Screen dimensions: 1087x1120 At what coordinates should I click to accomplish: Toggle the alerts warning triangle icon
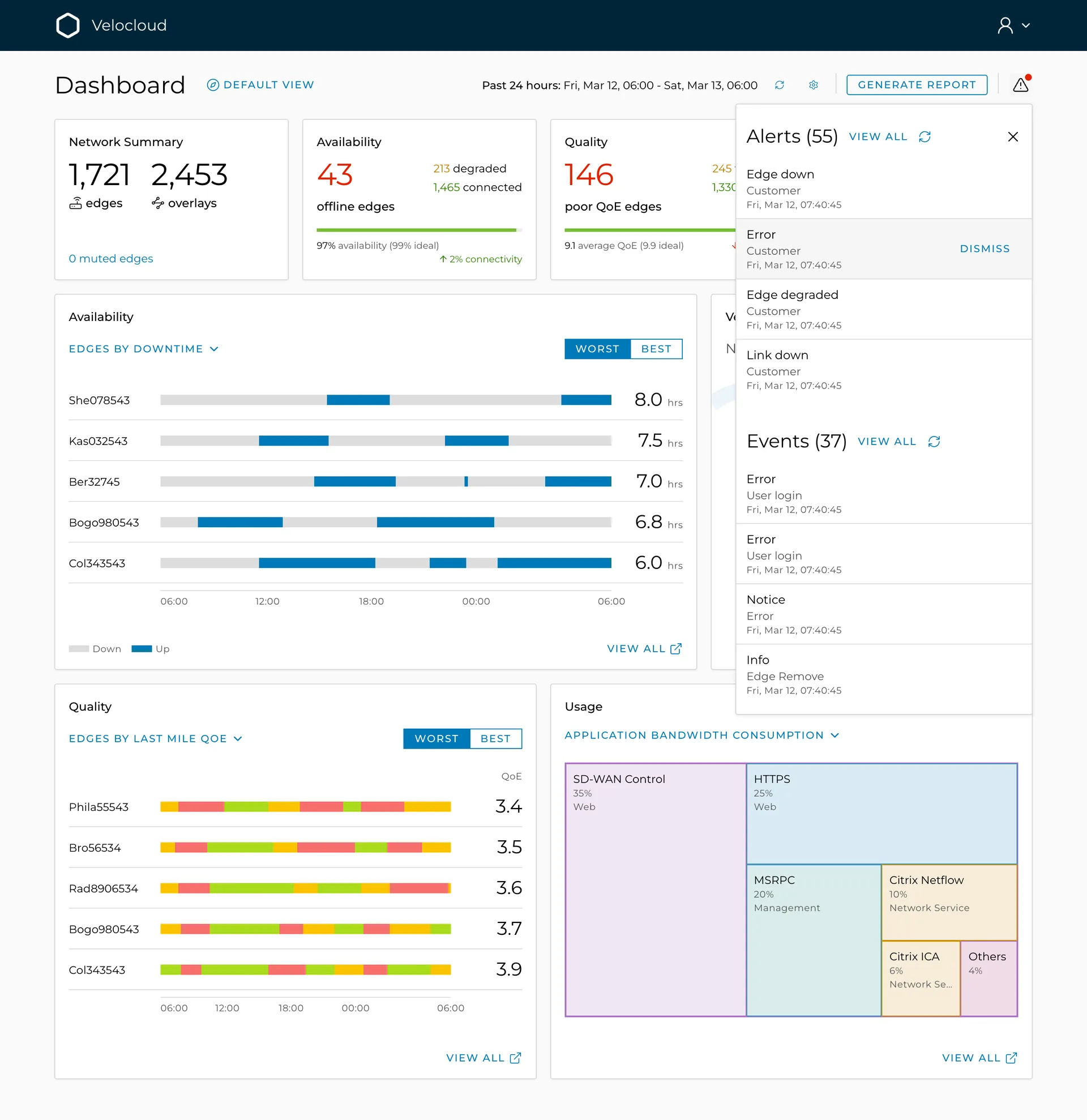click(x=1021, y=84)
